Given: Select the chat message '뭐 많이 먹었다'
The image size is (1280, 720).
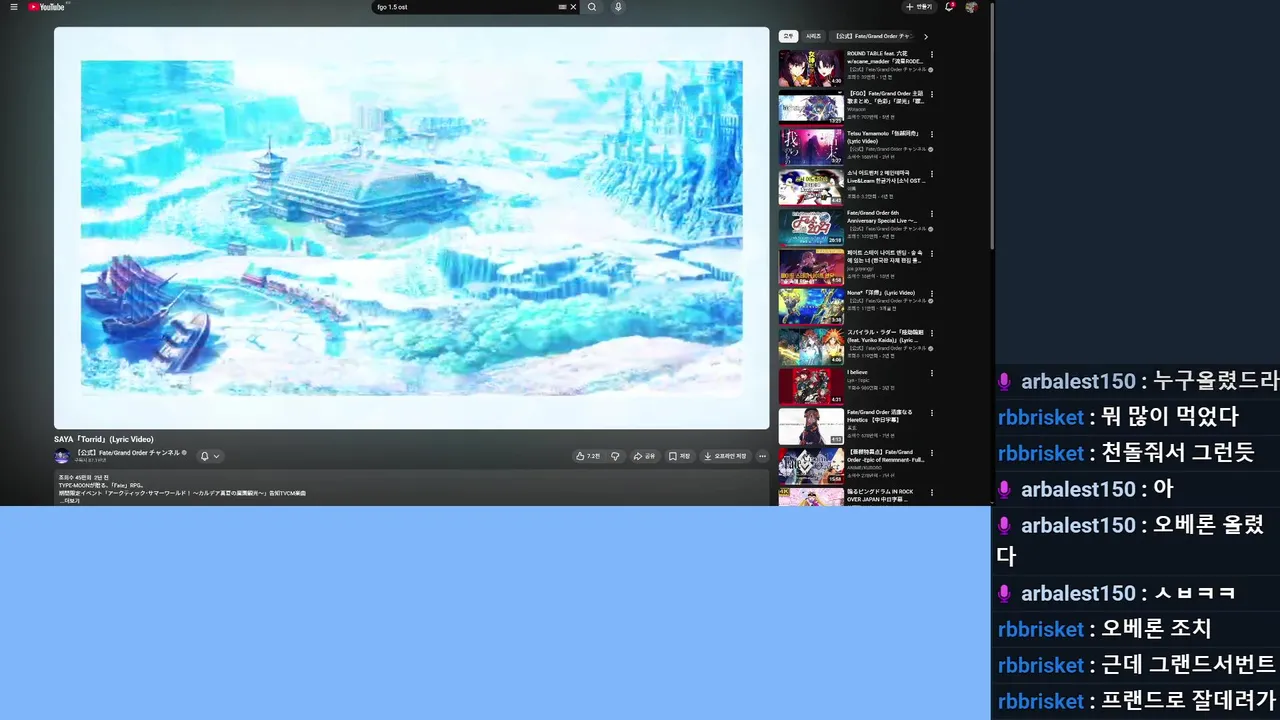Looking at the screenshot, I should [1170, 417].
